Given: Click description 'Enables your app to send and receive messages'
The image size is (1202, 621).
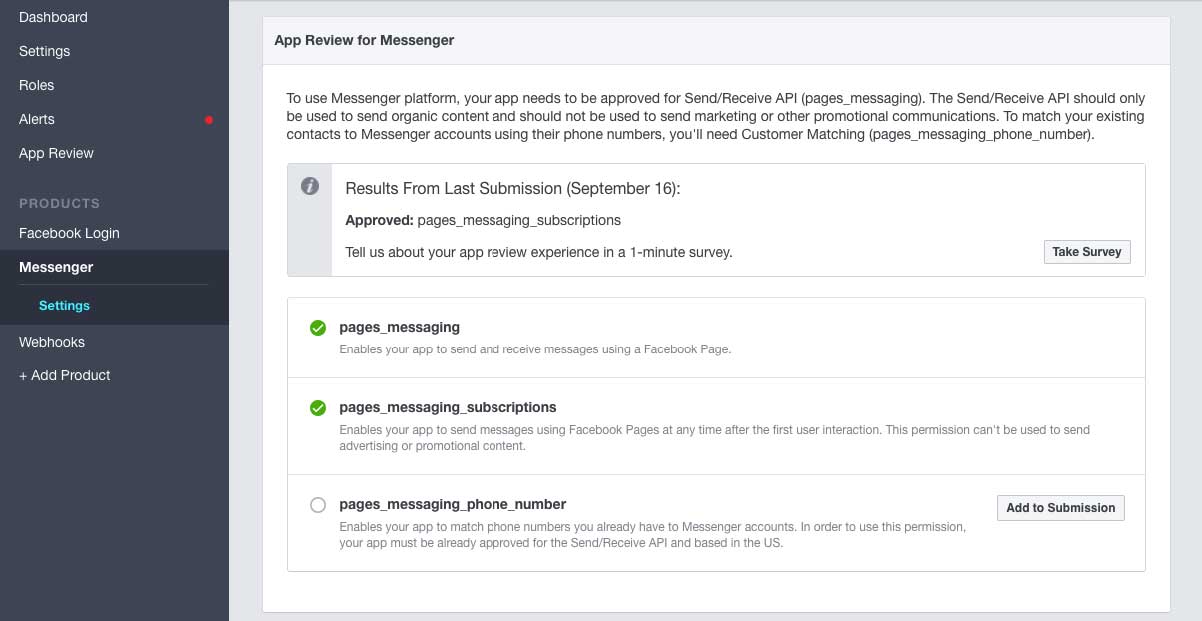Looking at the screenshot, I should pyautogui.click(x=535, y=350).
